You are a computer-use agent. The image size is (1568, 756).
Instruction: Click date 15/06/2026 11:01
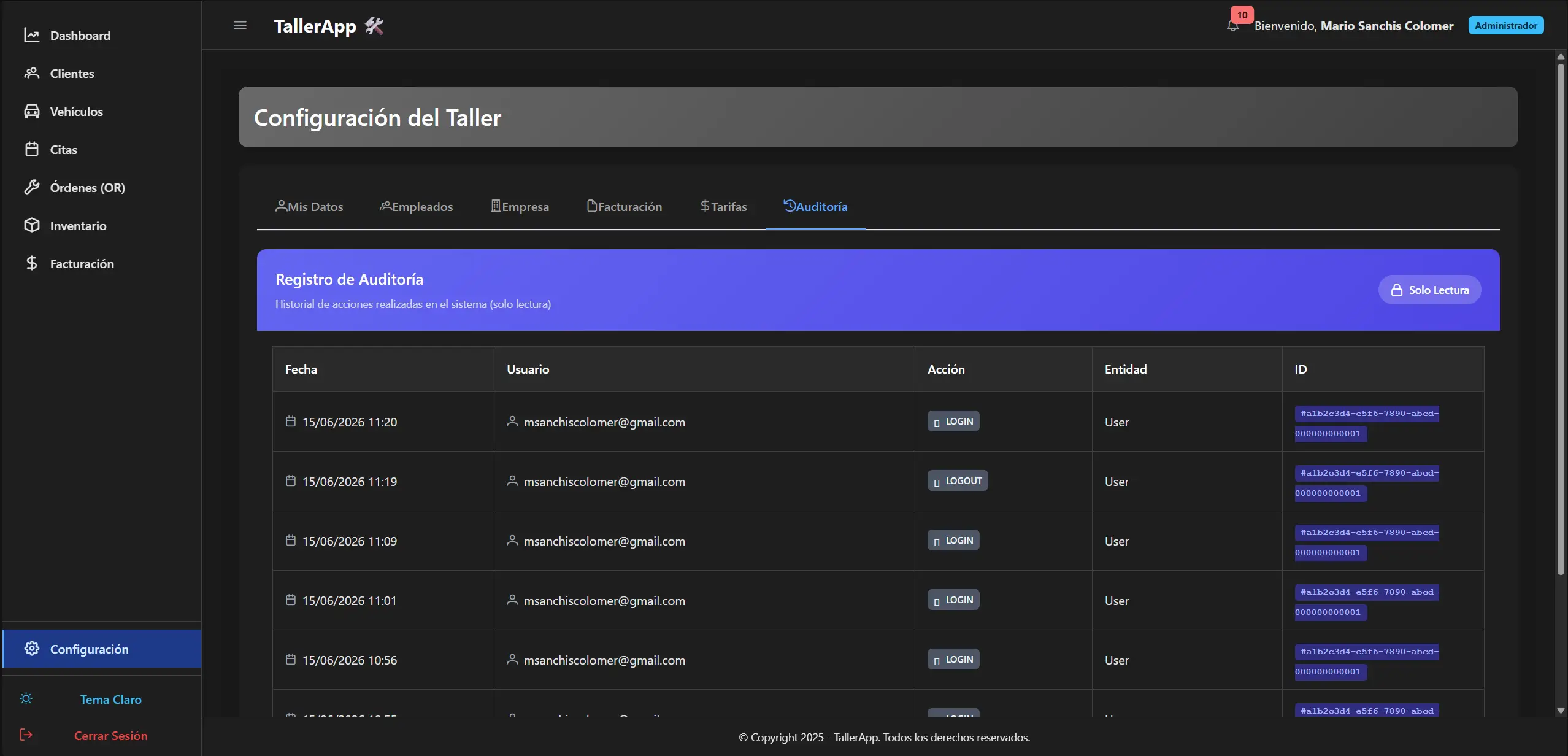click(x=349, y=601)
